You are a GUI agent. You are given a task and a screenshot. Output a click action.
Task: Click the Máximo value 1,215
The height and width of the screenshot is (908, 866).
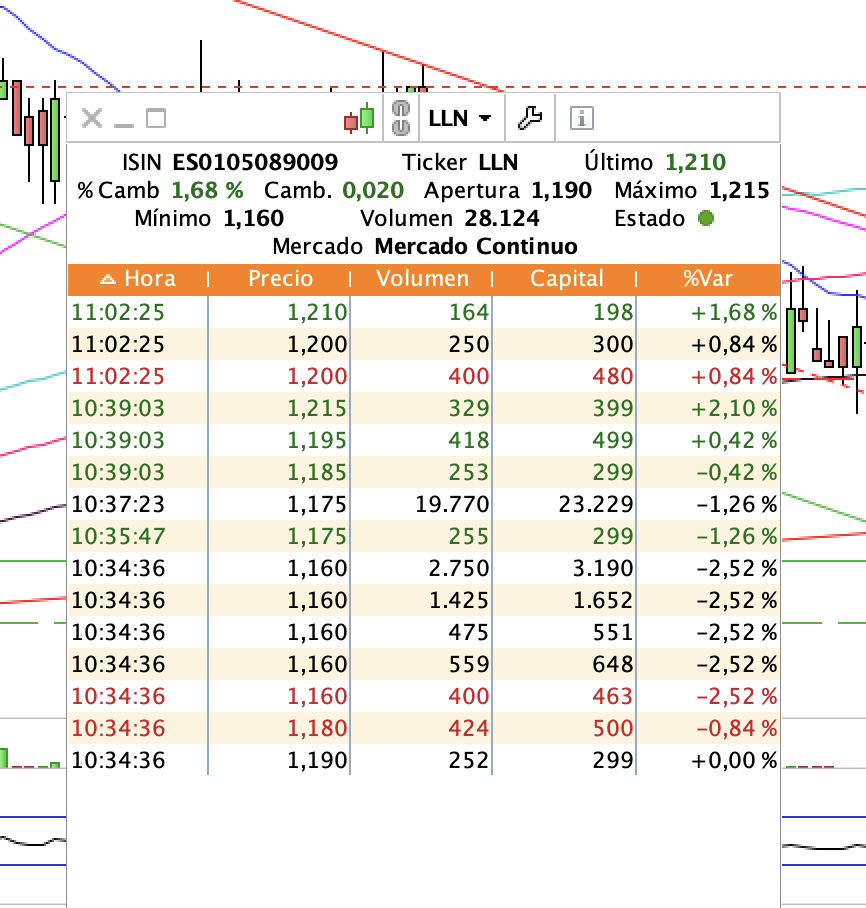(x=739, y=191)
